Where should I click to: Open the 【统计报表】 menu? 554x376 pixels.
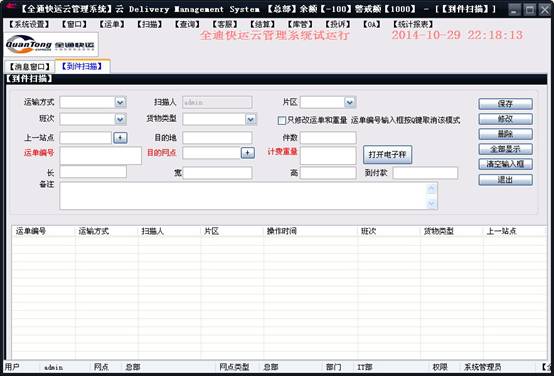(413, 24)
